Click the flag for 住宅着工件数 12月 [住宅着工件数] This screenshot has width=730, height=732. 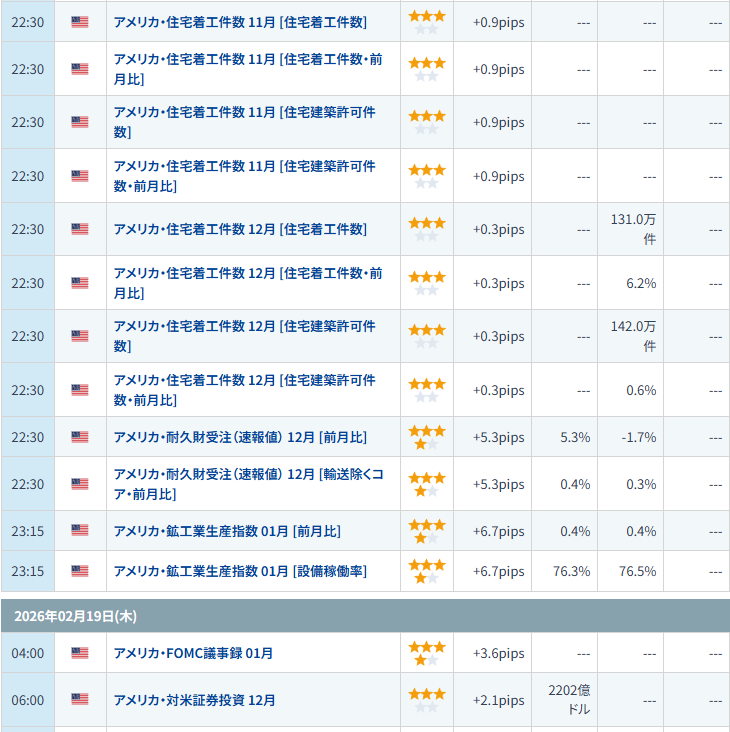click(80, 229)
